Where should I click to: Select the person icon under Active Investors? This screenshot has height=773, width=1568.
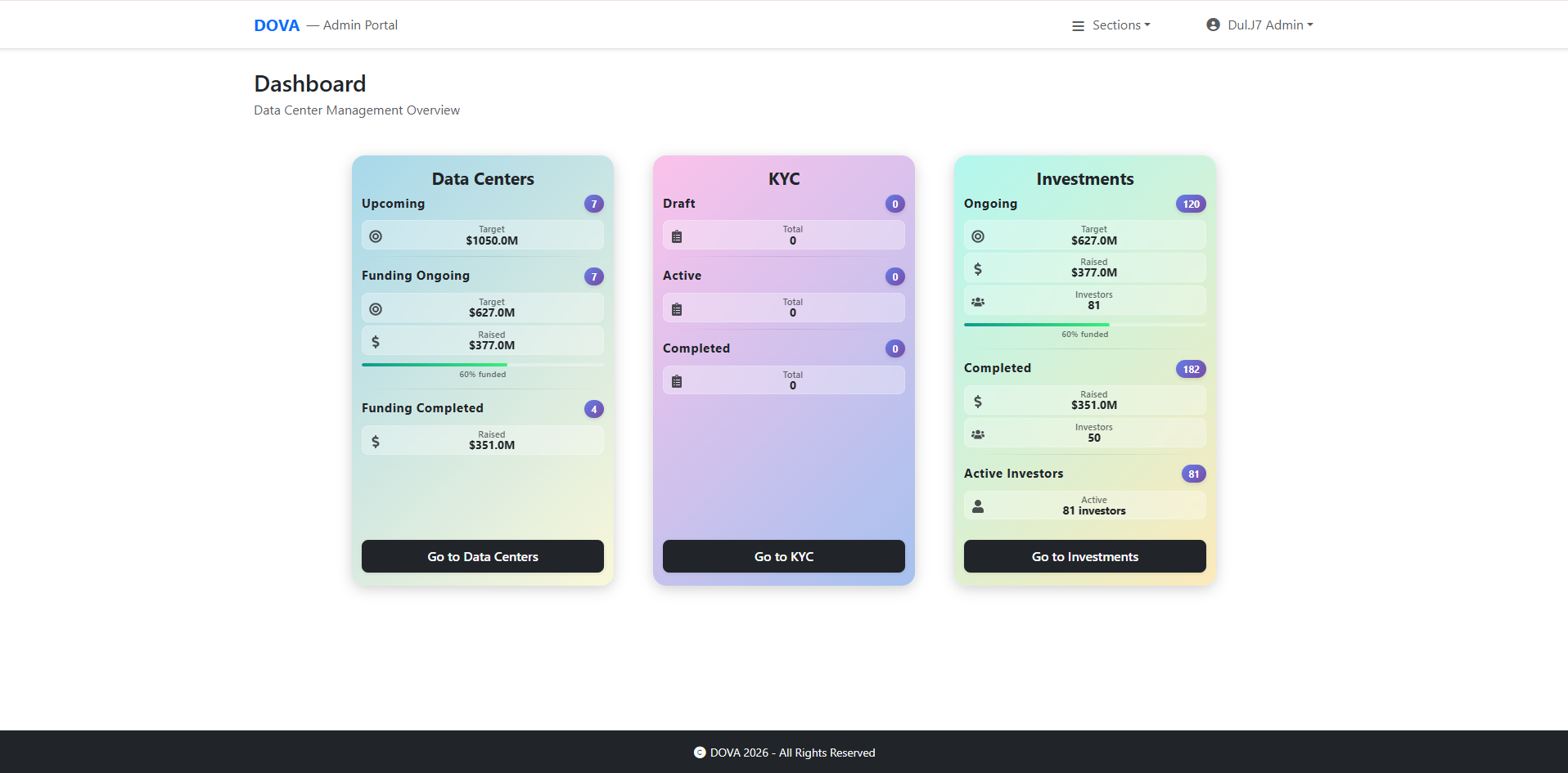(977, 506)
